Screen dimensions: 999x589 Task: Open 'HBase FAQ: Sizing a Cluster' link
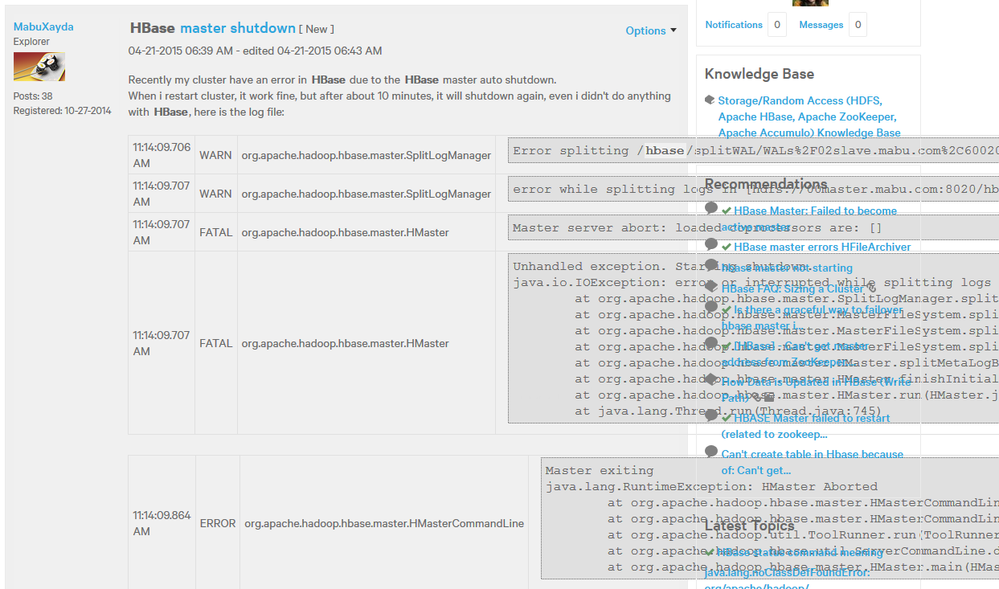coord(792,289)
